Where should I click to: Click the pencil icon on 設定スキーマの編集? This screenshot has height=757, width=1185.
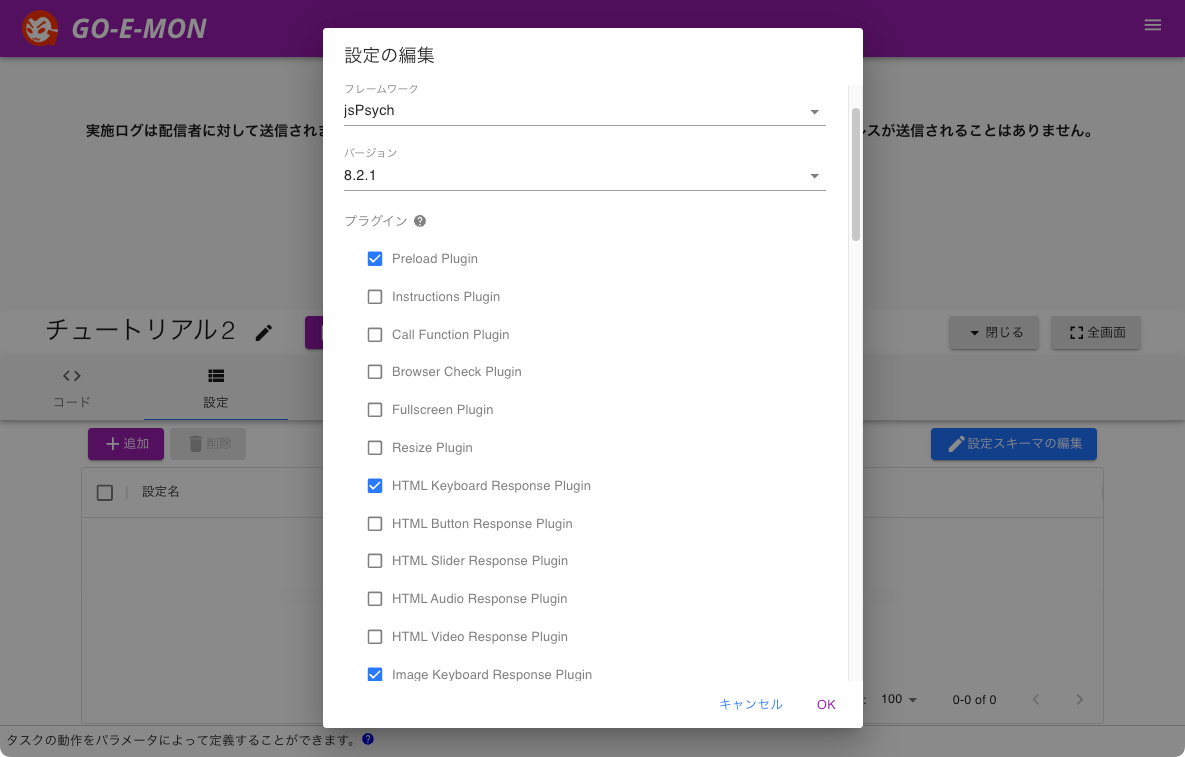957,443
